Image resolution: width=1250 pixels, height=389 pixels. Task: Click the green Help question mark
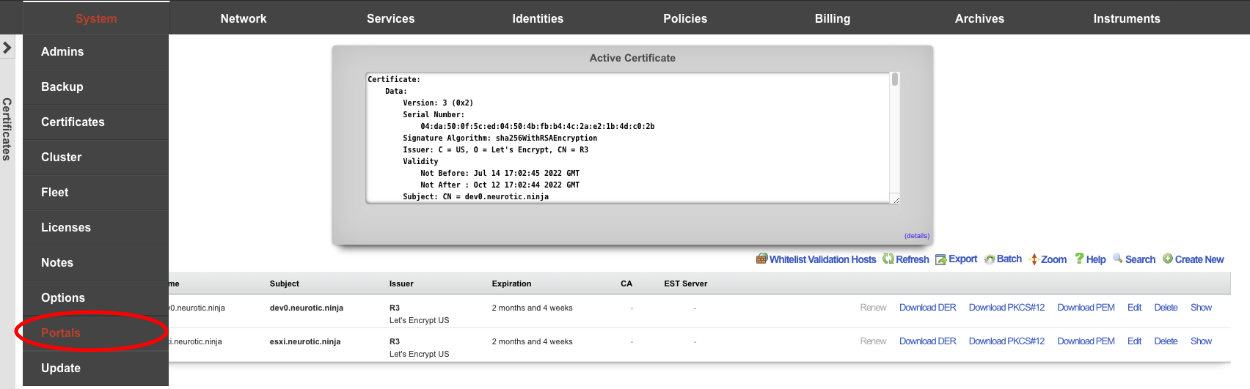(x=1079, y=259)
